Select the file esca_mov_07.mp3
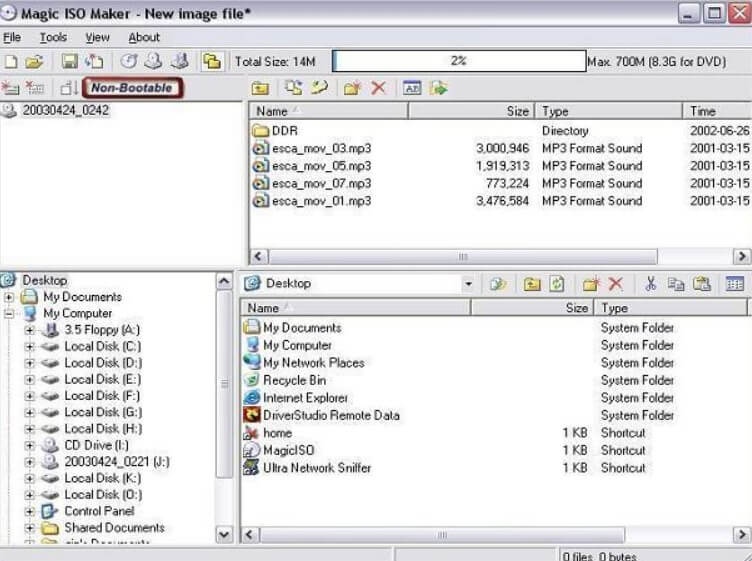 click(x=321, y=183)
